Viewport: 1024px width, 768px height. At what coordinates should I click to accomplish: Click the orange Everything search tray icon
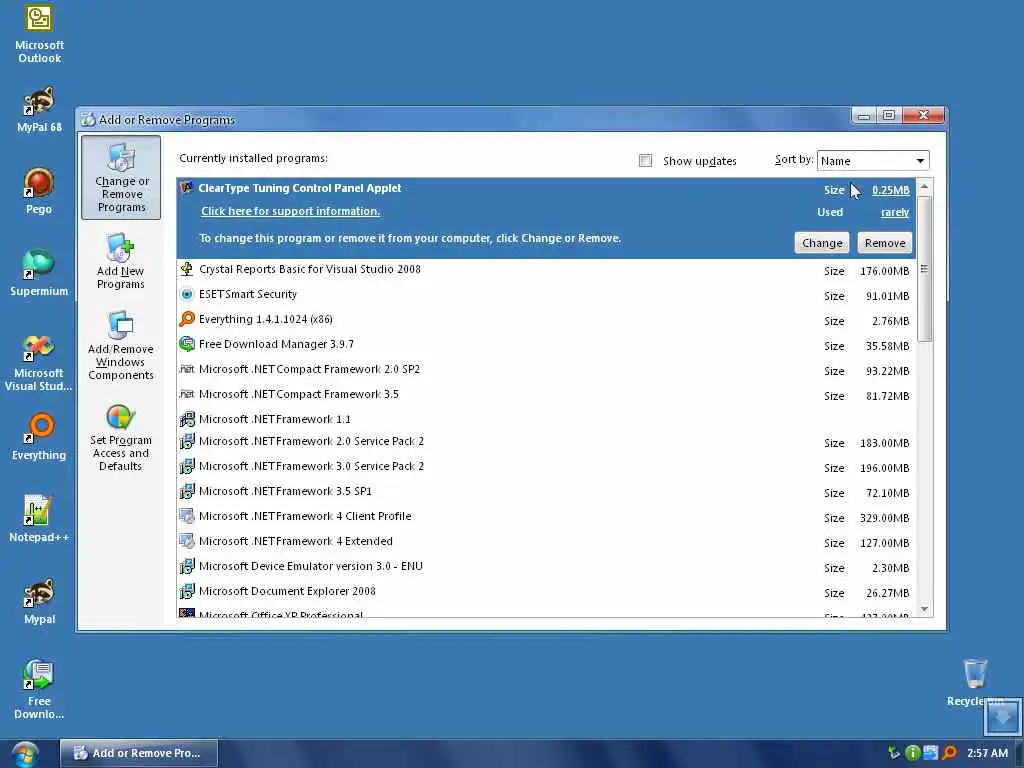click(950, 753)
